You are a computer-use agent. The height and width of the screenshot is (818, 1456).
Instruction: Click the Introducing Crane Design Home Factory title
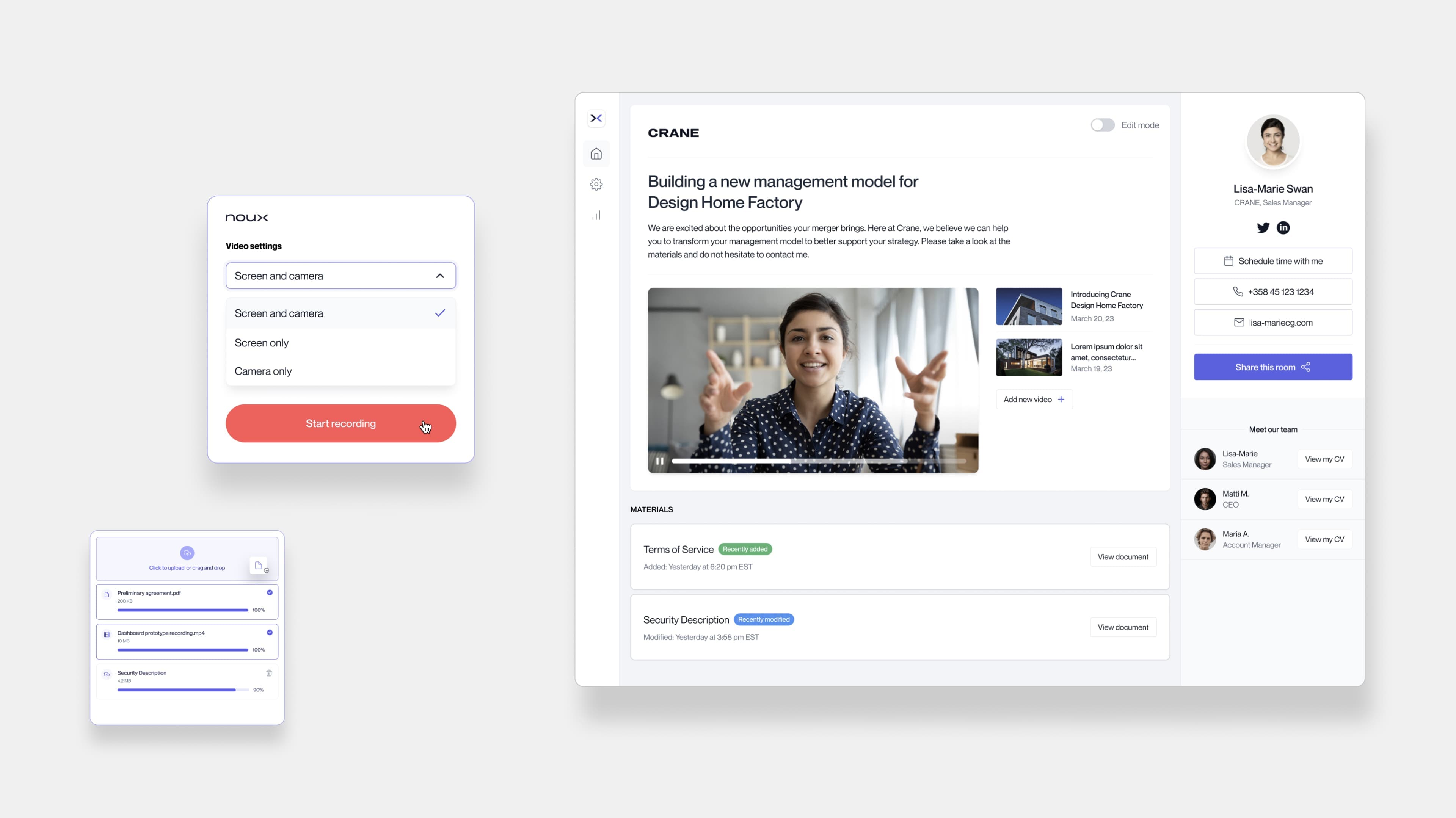coord(1107,300)
